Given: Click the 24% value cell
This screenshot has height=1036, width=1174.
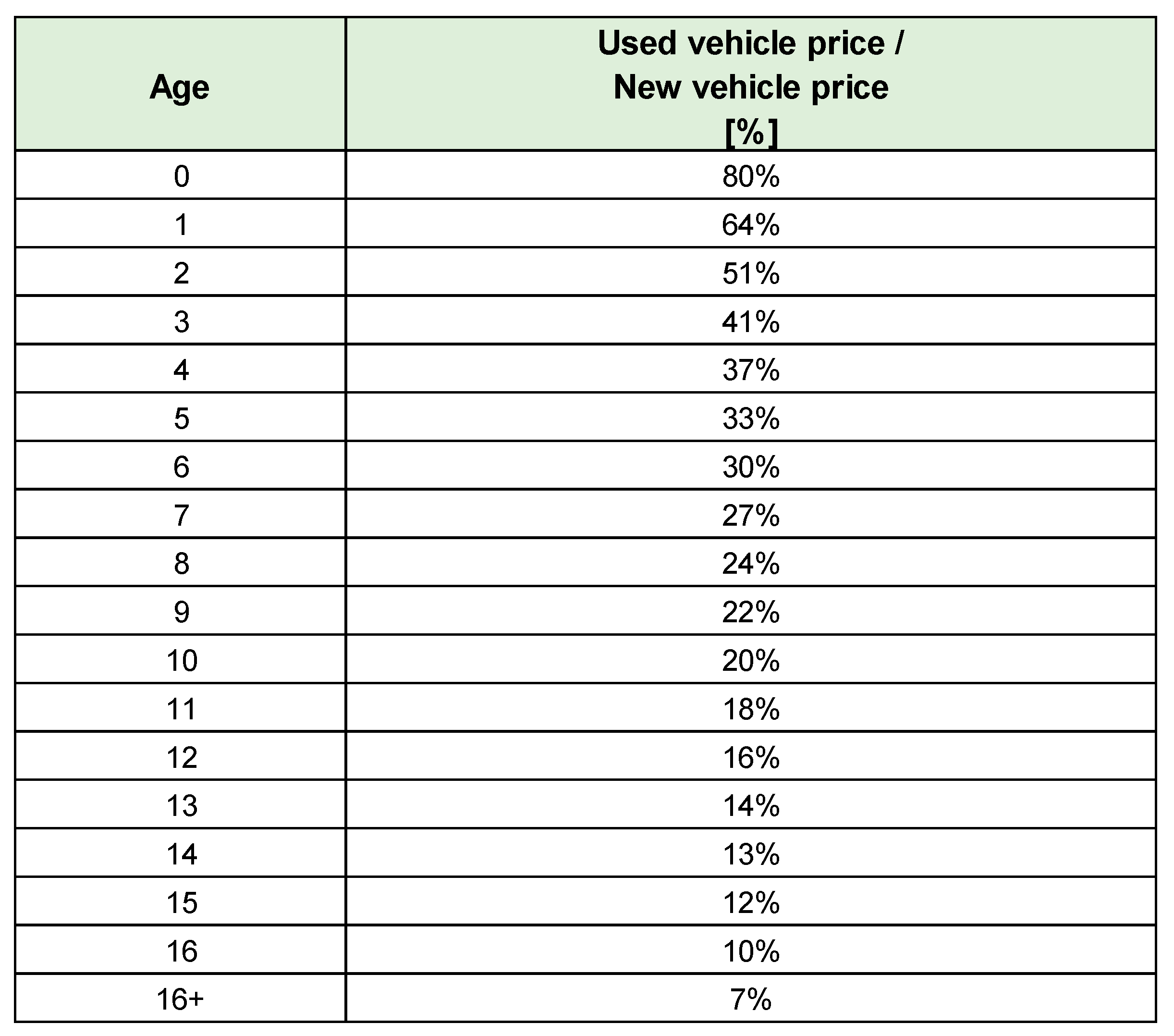Looking at the screenshot, I should pos(751,564).
